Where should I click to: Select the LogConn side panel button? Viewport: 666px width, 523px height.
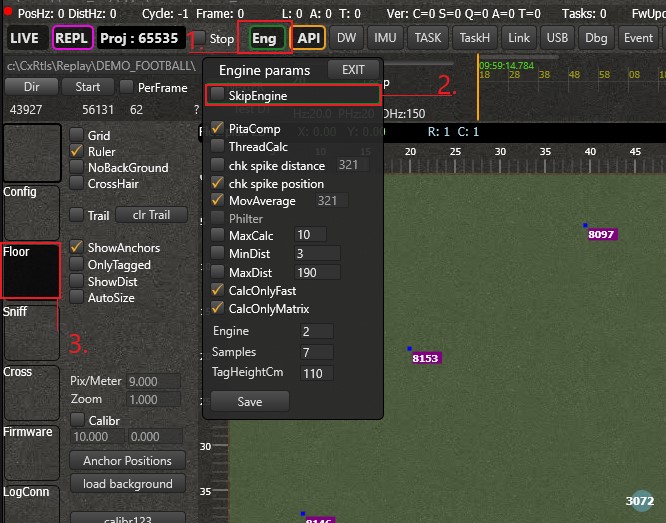coord(31,505)
